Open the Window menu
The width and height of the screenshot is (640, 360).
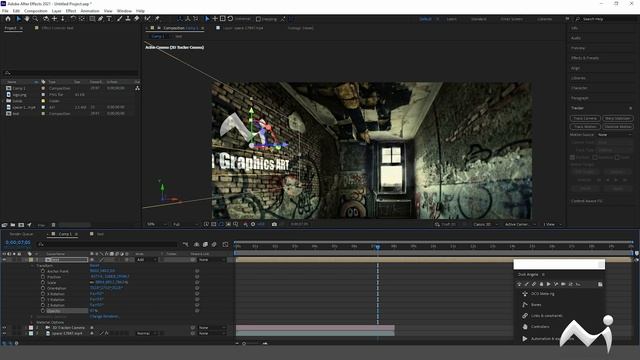[x=124, y=11]
